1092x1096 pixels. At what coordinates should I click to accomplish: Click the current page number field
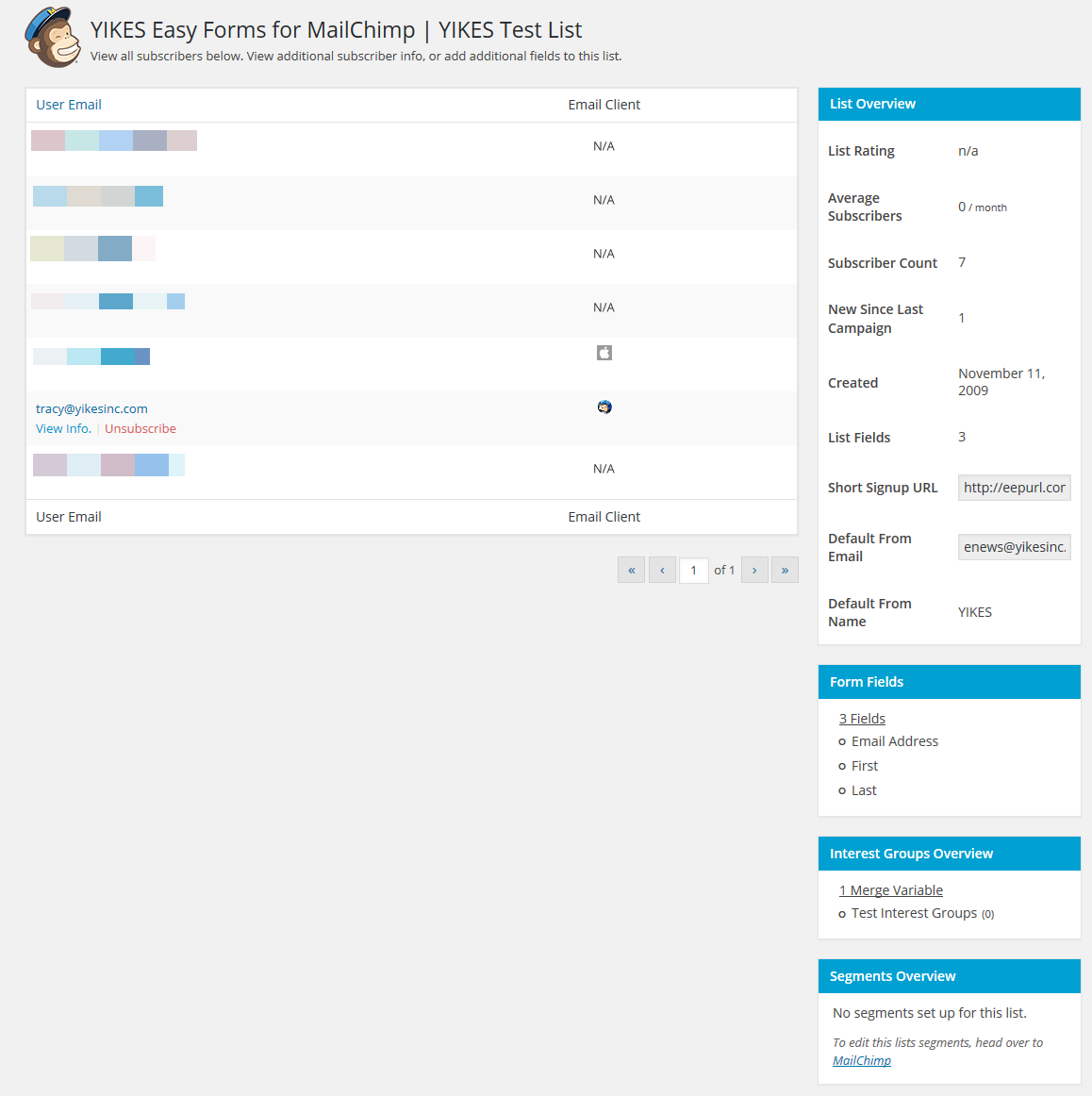point(693,570)
